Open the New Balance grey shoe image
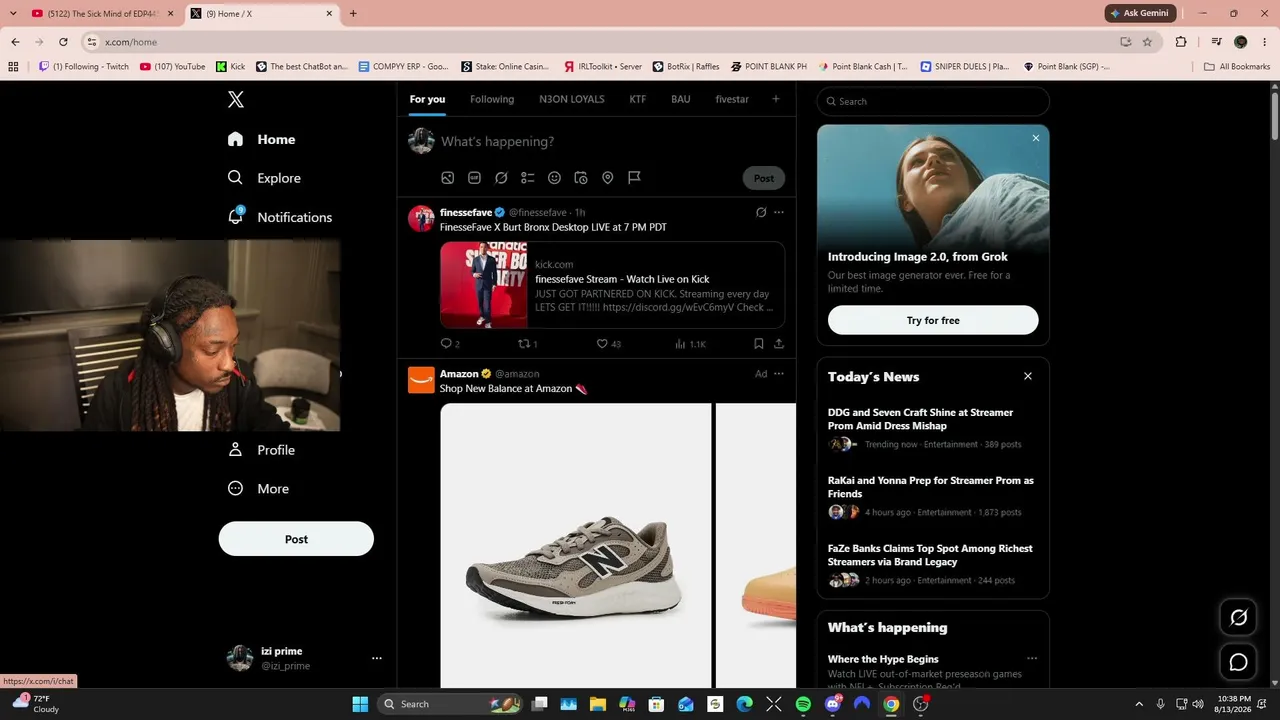The width and height of the screenshot is (1280, 720). pos(576,545)
